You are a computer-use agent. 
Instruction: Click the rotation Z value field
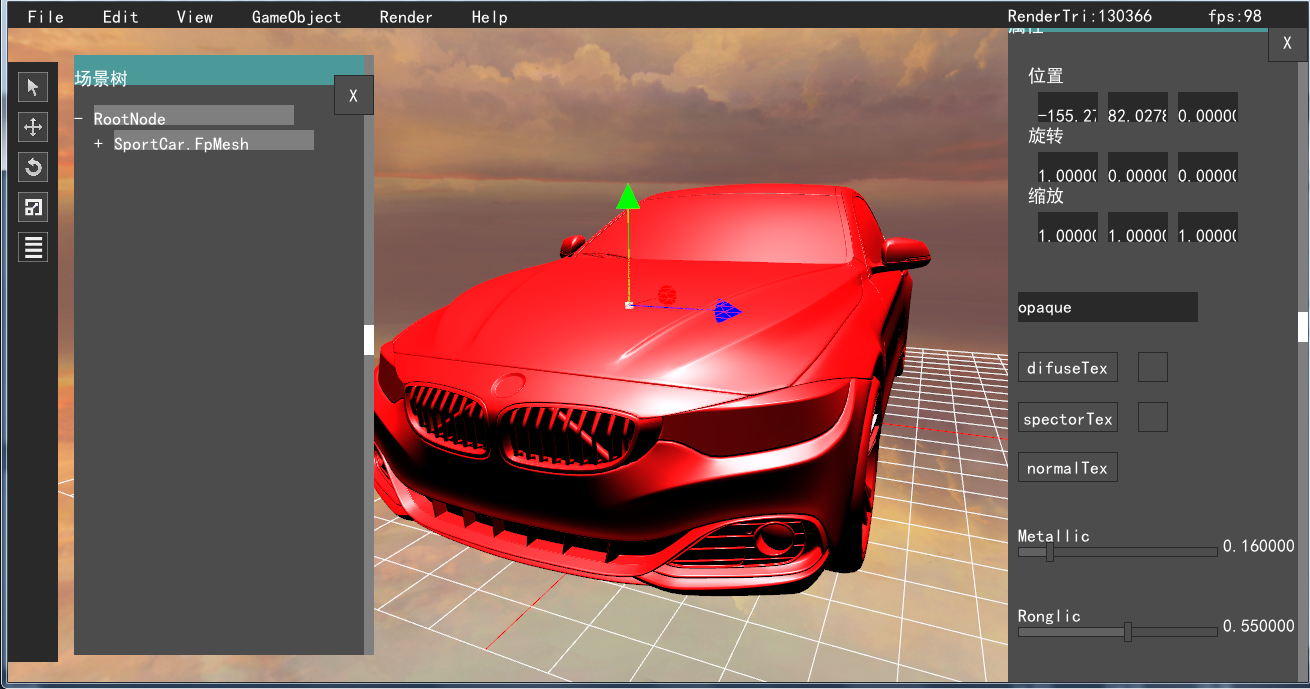coord(1207,168)
